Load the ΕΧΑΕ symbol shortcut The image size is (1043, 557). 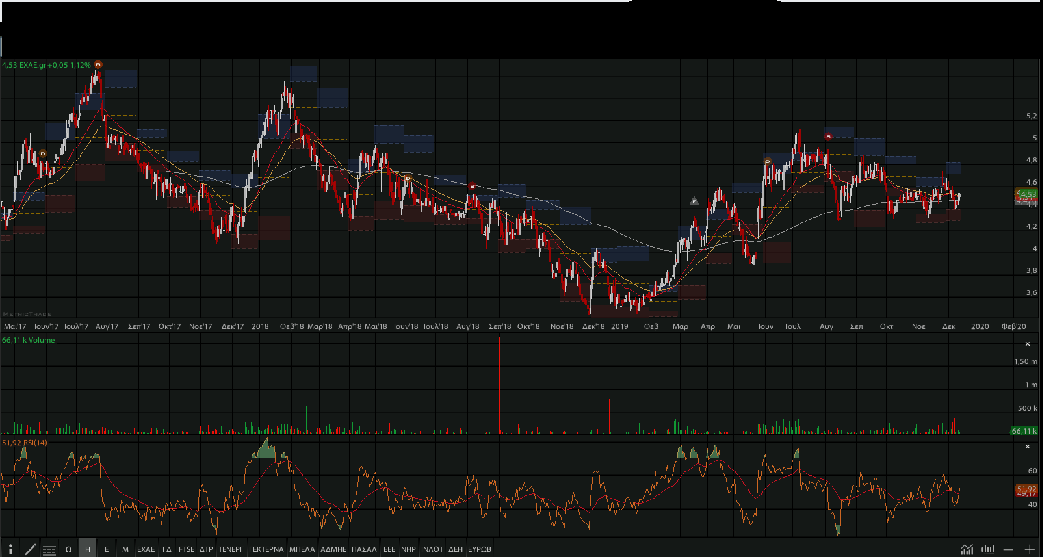tap(146, 549)
